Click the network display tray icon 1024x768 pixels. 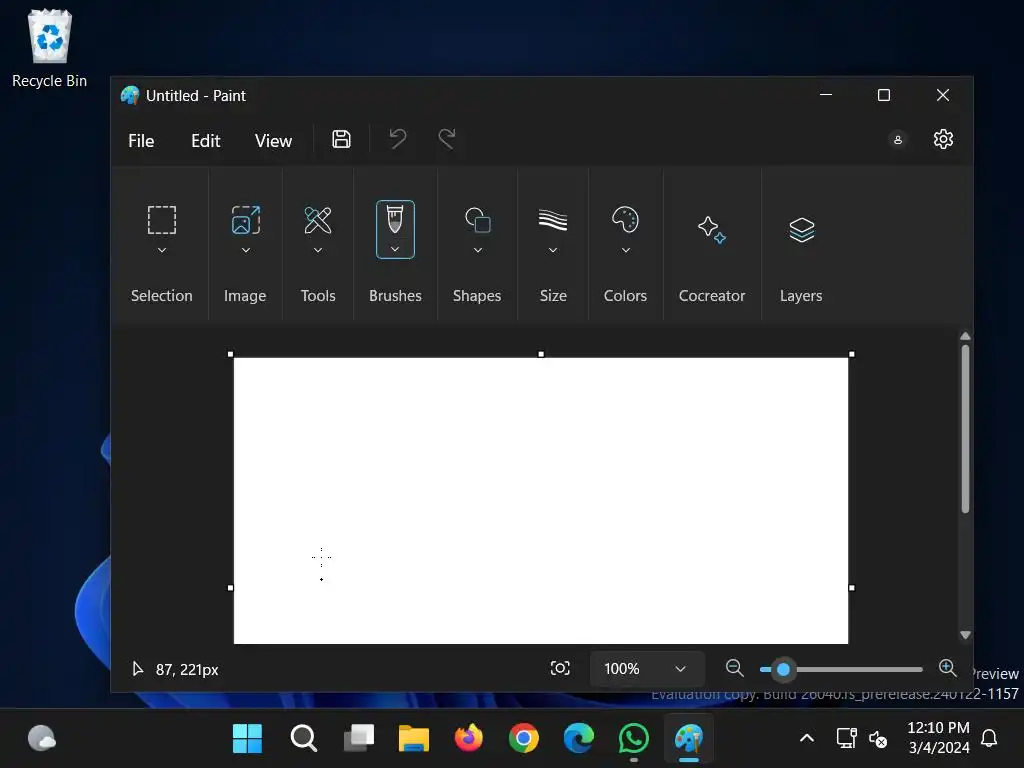846,739
